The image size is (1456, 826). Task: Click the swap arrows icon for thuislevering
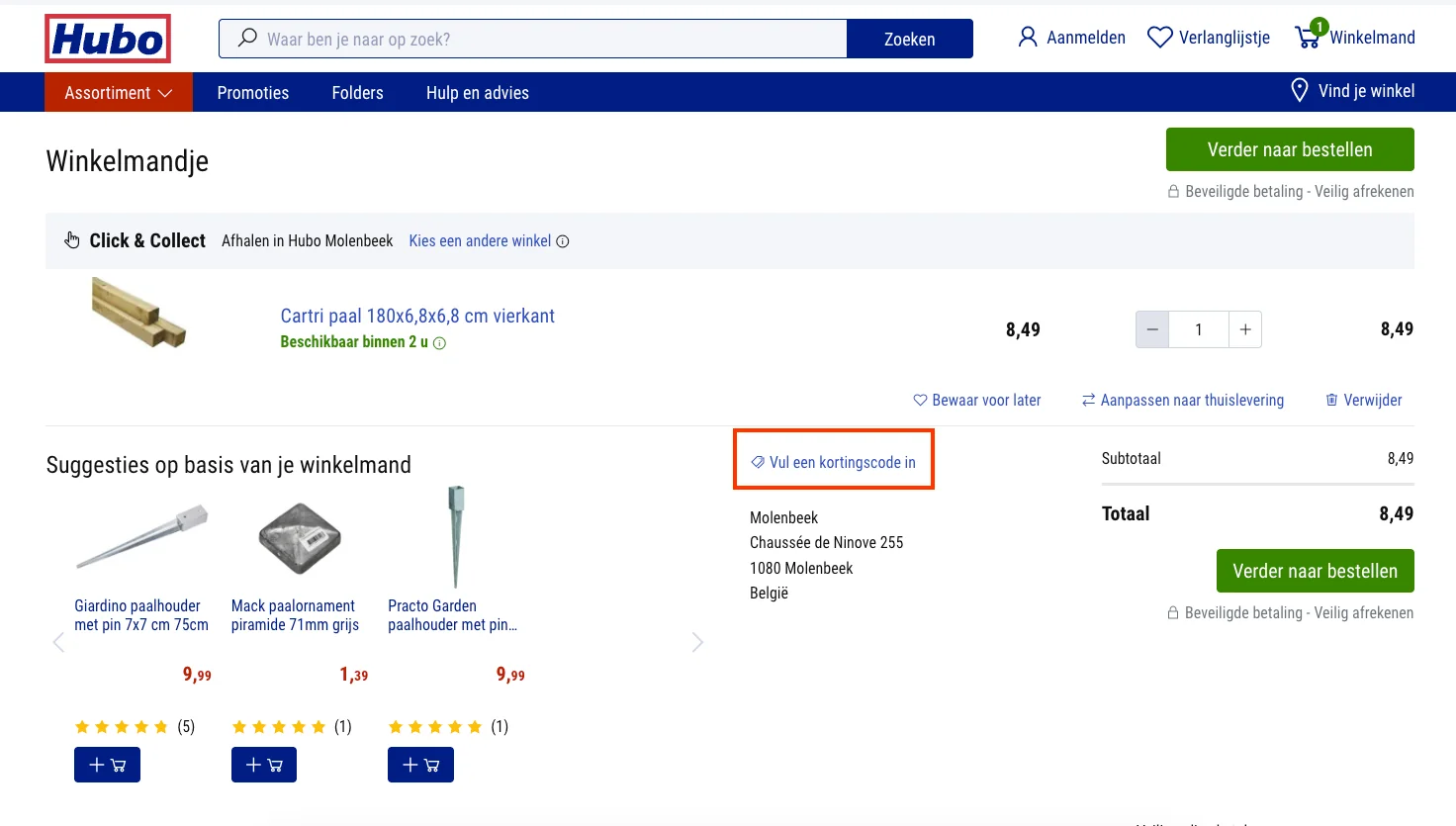coord(1088,401)
